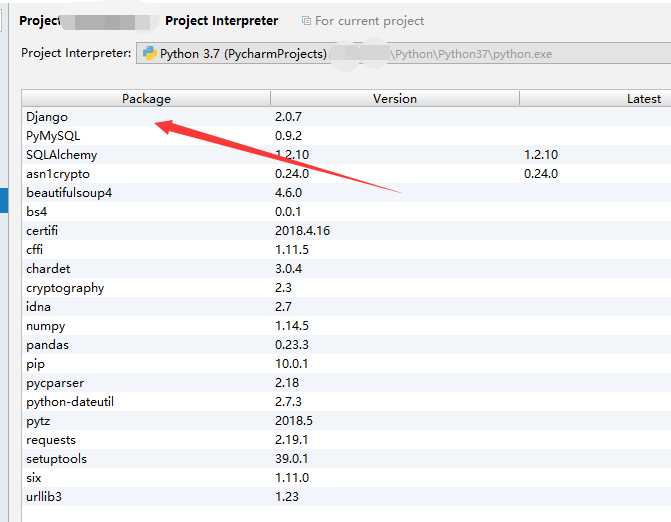This screenshot has width=671, height=522.
Task: Click the For current project icon
Action: pyautogui.click(x=306, y=21)
